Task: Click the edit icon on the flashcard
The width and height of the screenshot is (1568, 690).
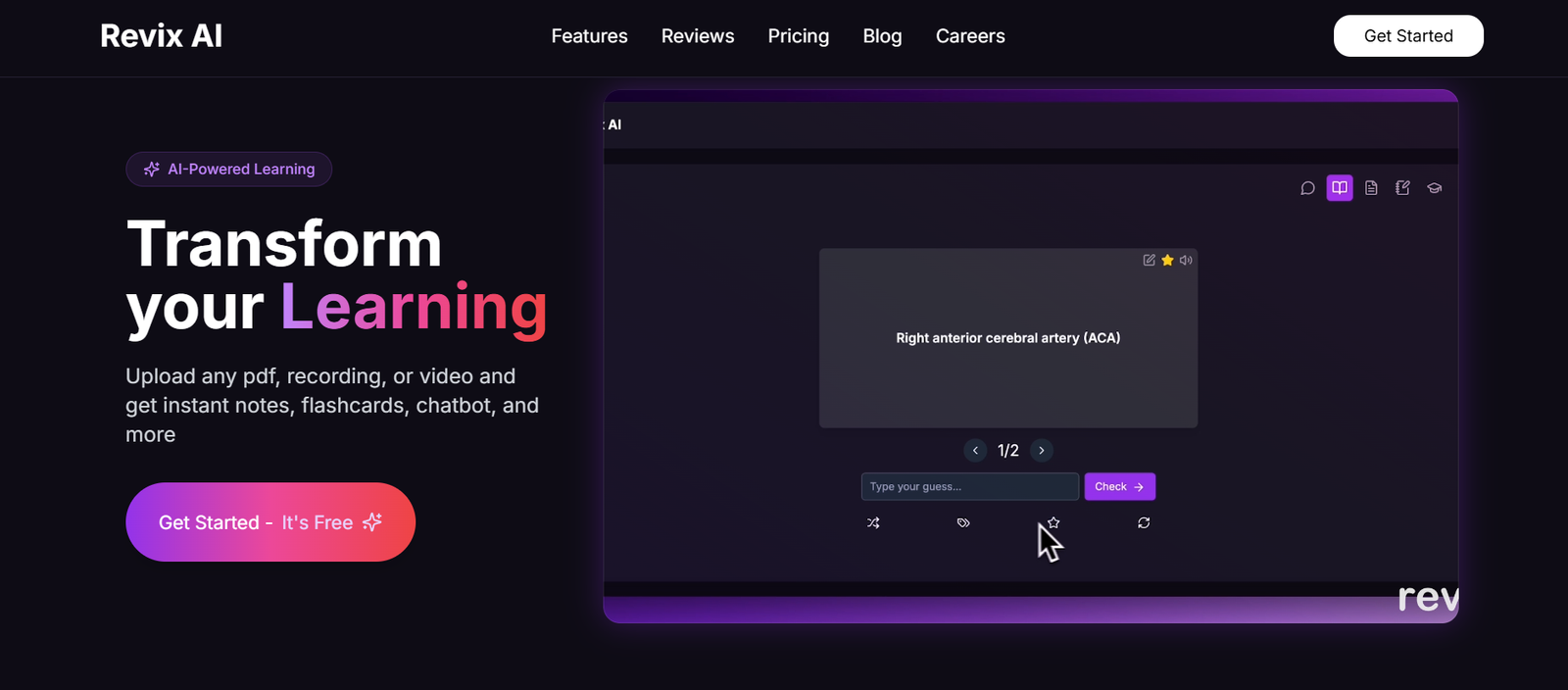Action: [x=1149, y=260]
